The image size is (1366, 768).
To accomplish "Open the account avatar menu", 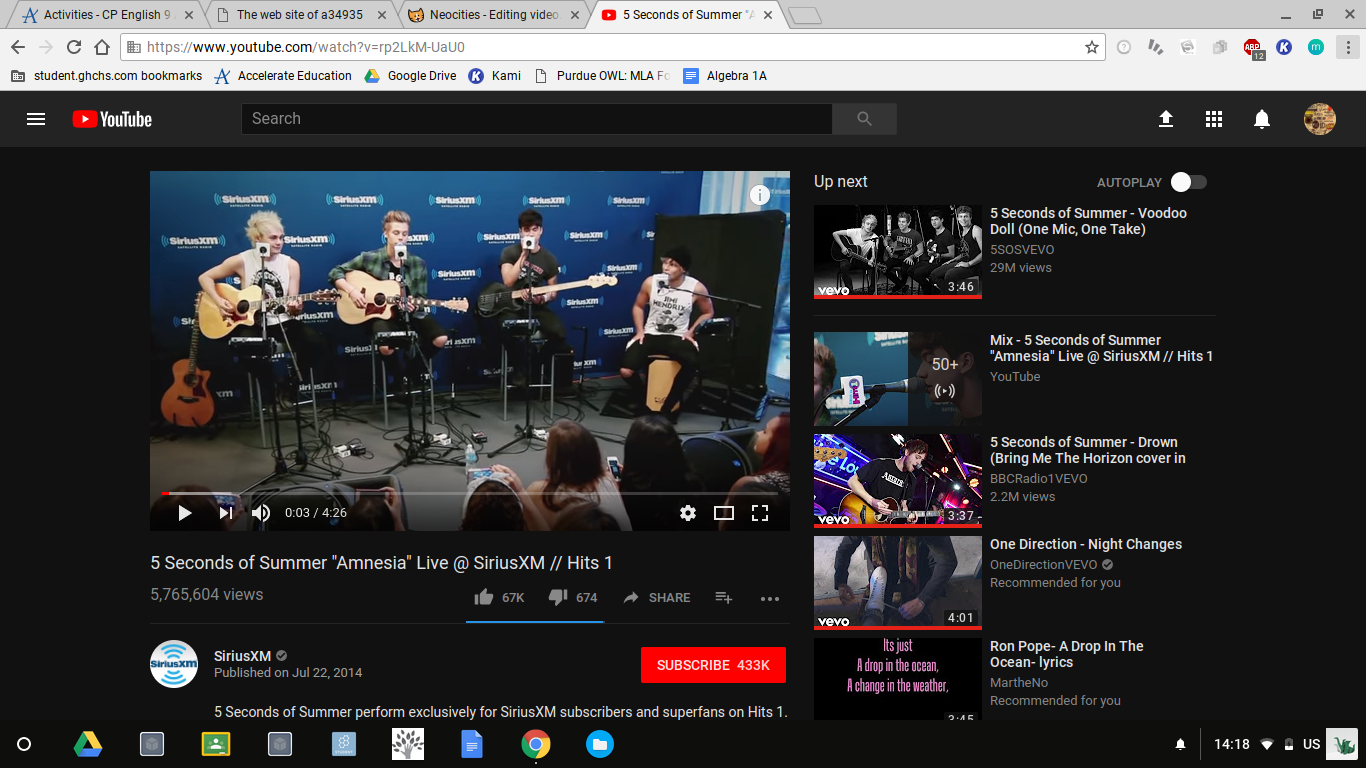I will click(1320, 119).
